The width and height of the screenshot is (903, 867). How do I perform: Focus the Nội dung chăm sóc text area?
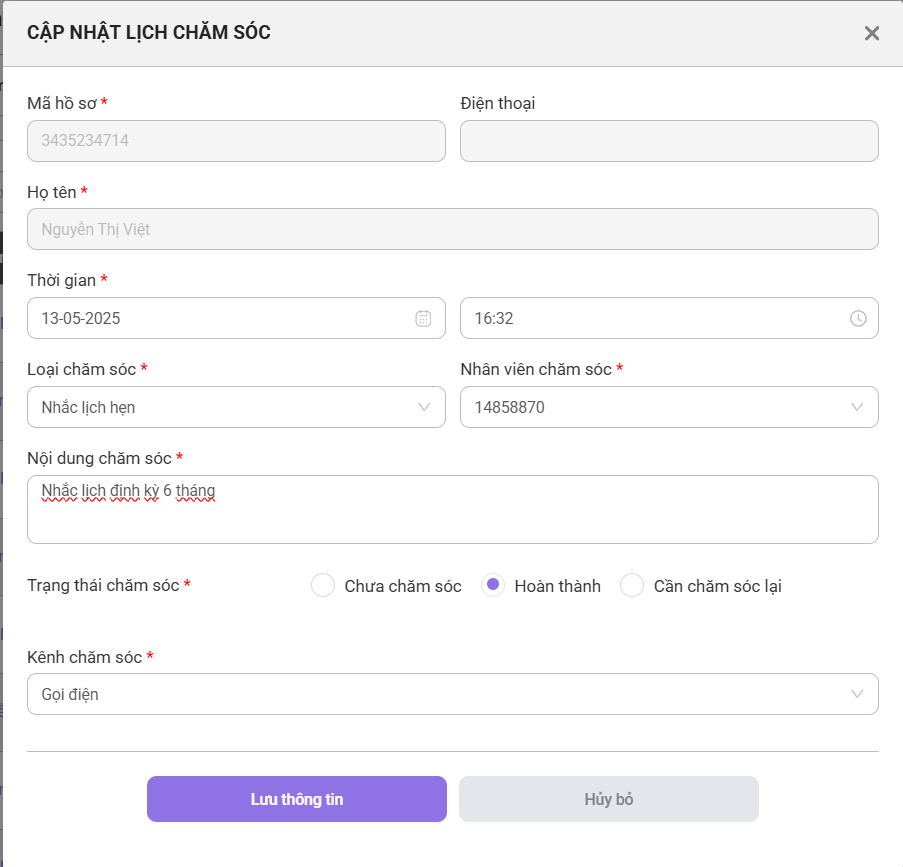[453, 509]
